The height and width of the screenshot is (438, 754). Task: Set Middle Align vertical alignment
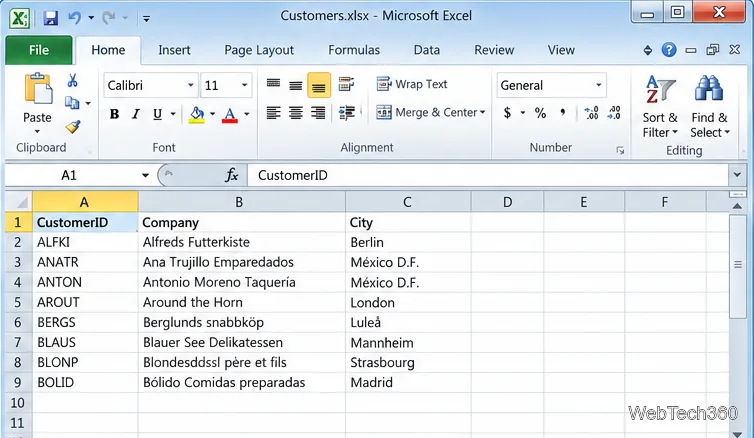click(x=296, y=85)
